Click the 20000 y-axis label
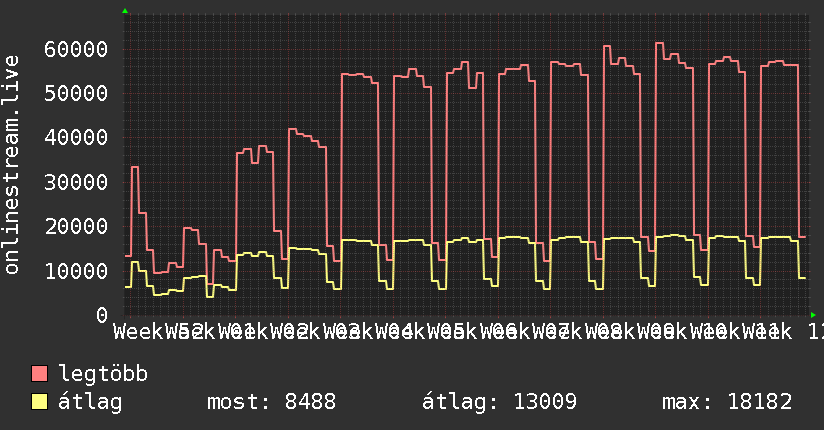 tap(76, 227)
